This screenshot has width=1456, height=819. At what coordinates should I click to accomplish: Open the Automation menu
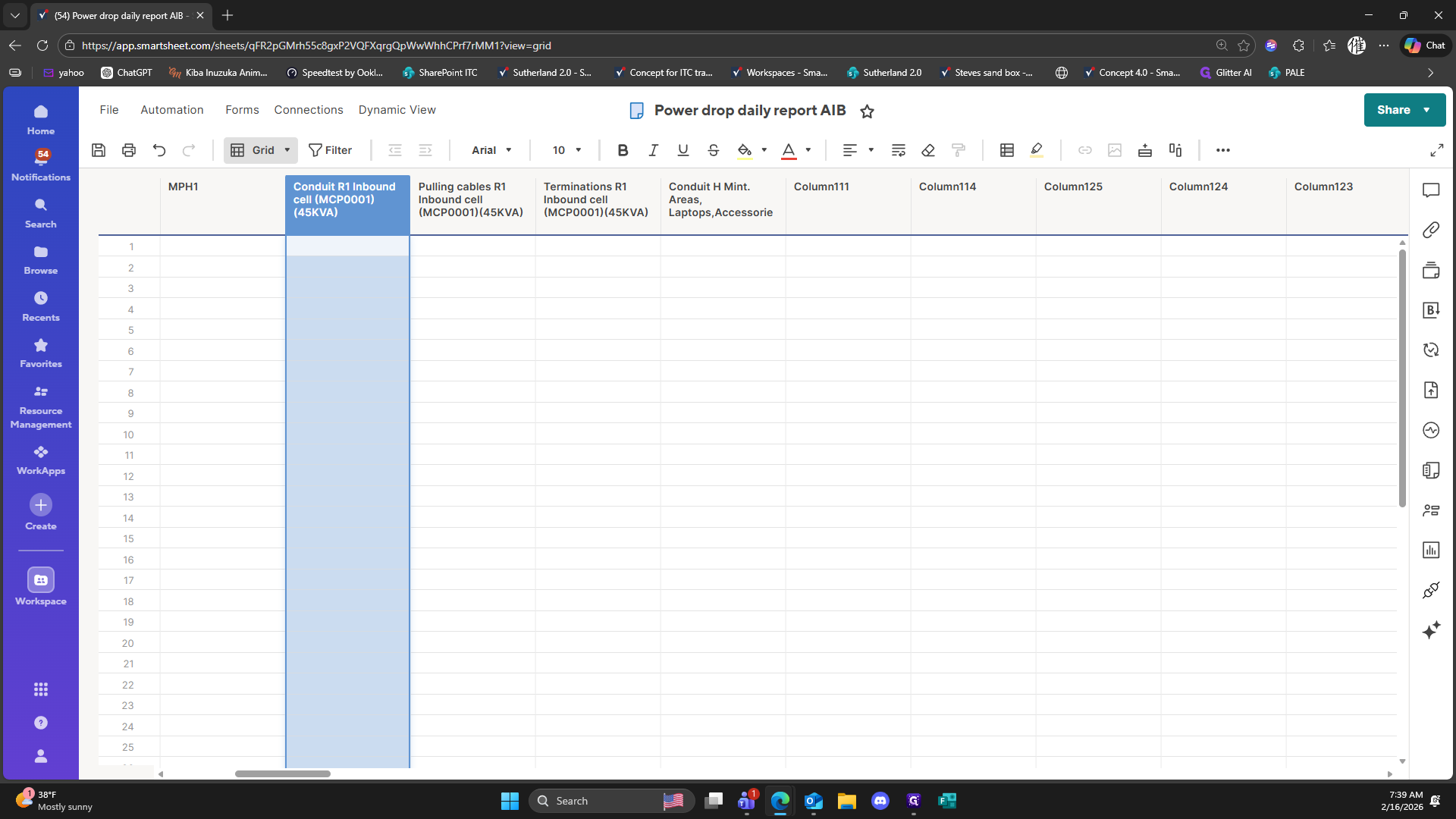tap(172, 110)
